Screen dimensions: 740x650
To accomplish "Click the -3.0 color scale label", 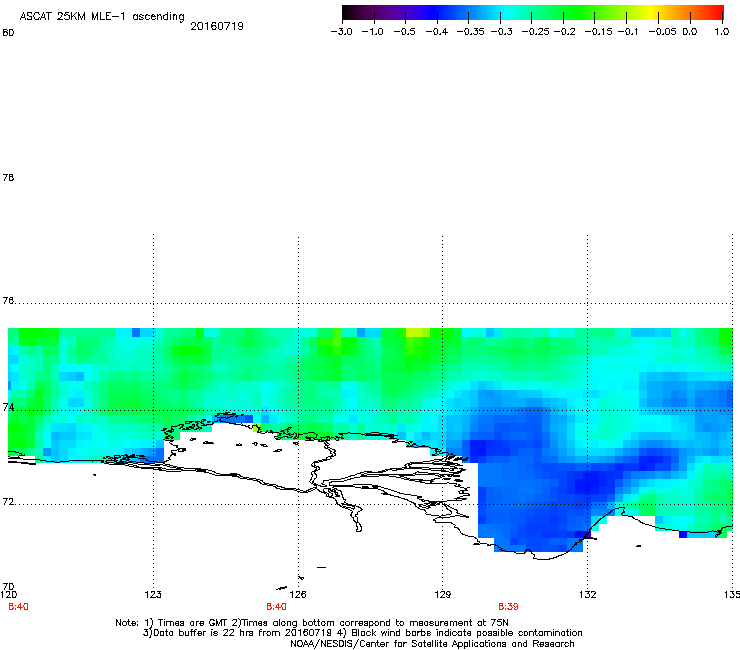I will tap(342, 32).
